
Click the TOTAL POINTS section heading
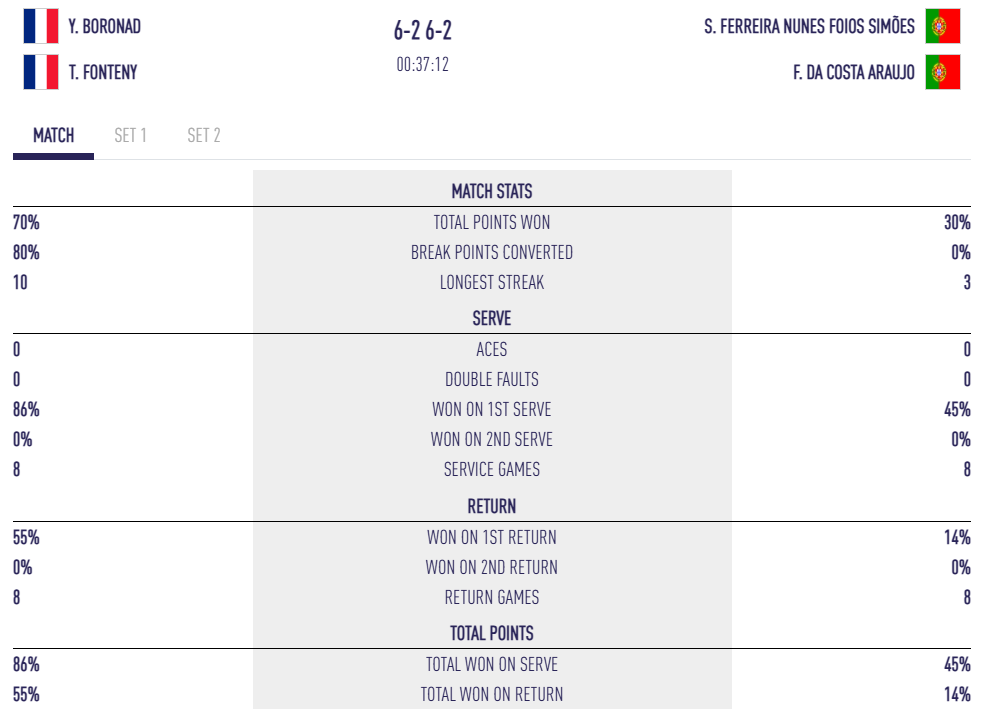491,634
